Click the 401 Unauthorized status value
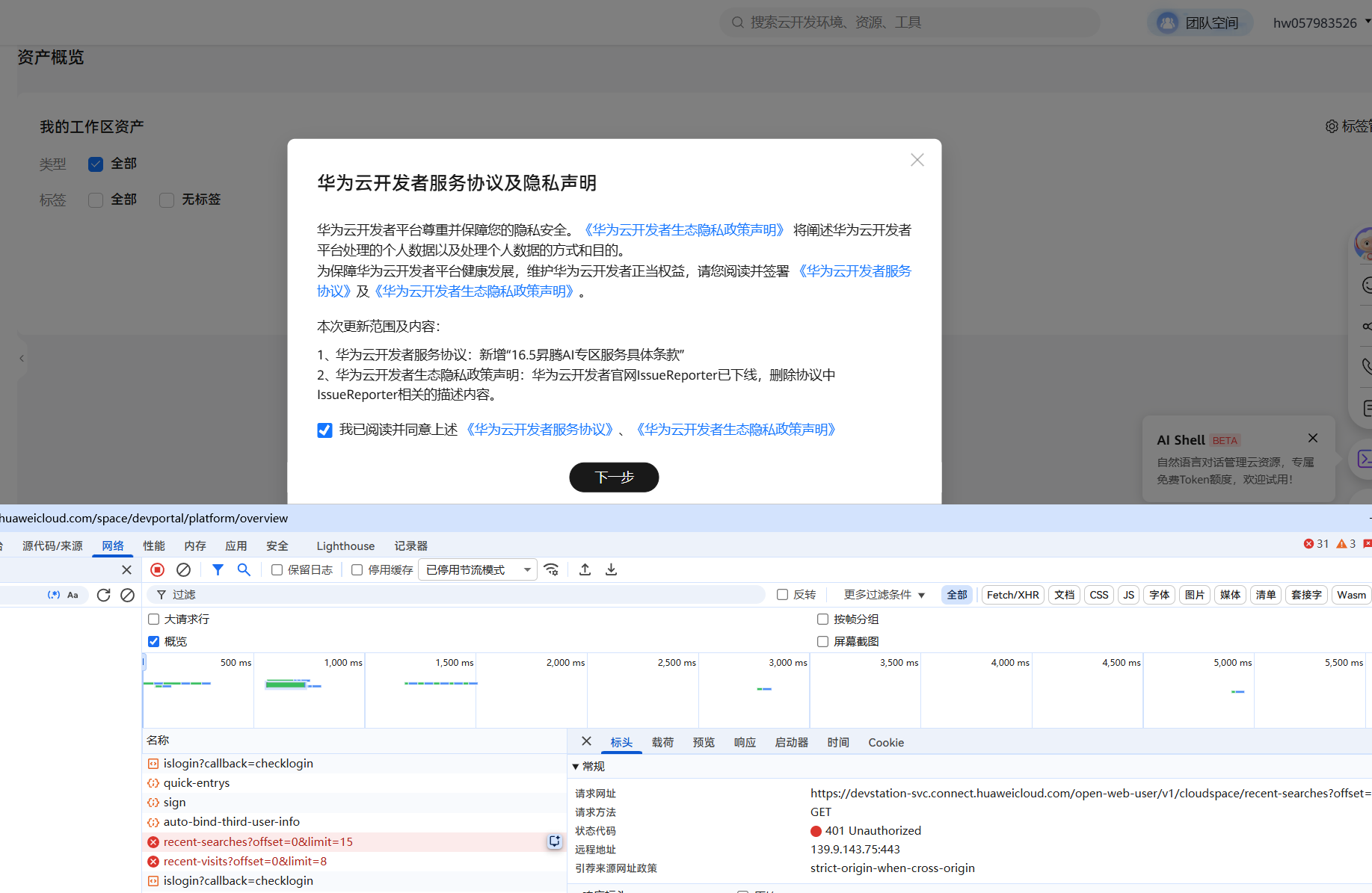The height and width of the screenshot is (893, 1372). coord(866,831)
